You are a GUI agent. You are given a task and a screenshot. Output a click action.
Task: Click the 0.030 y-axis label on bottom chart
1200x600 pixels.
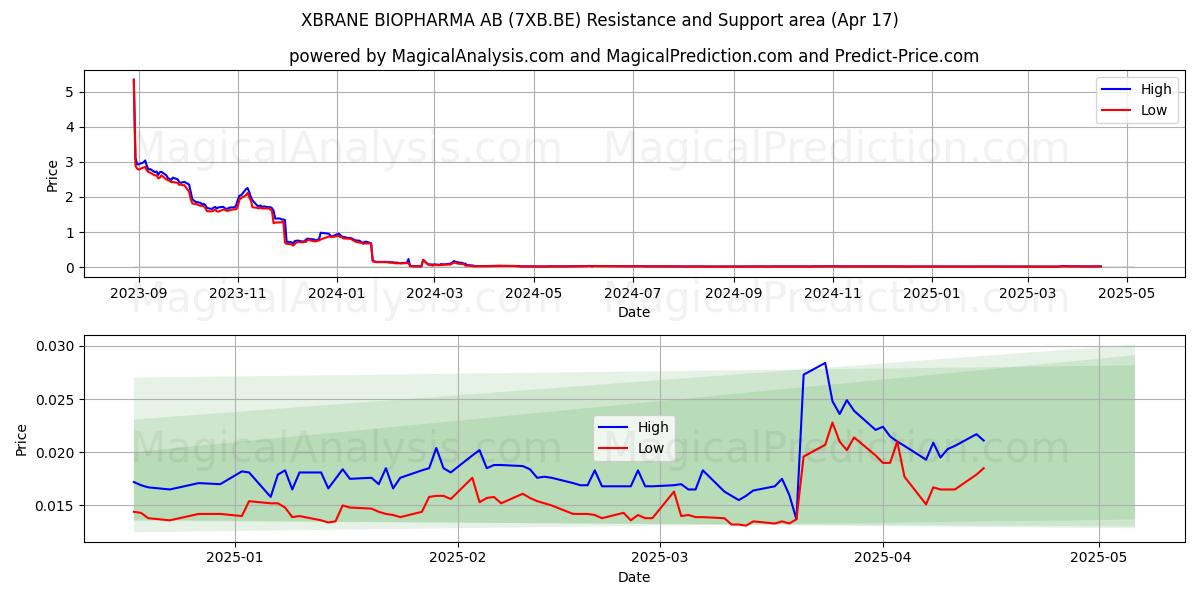point(56,347)
